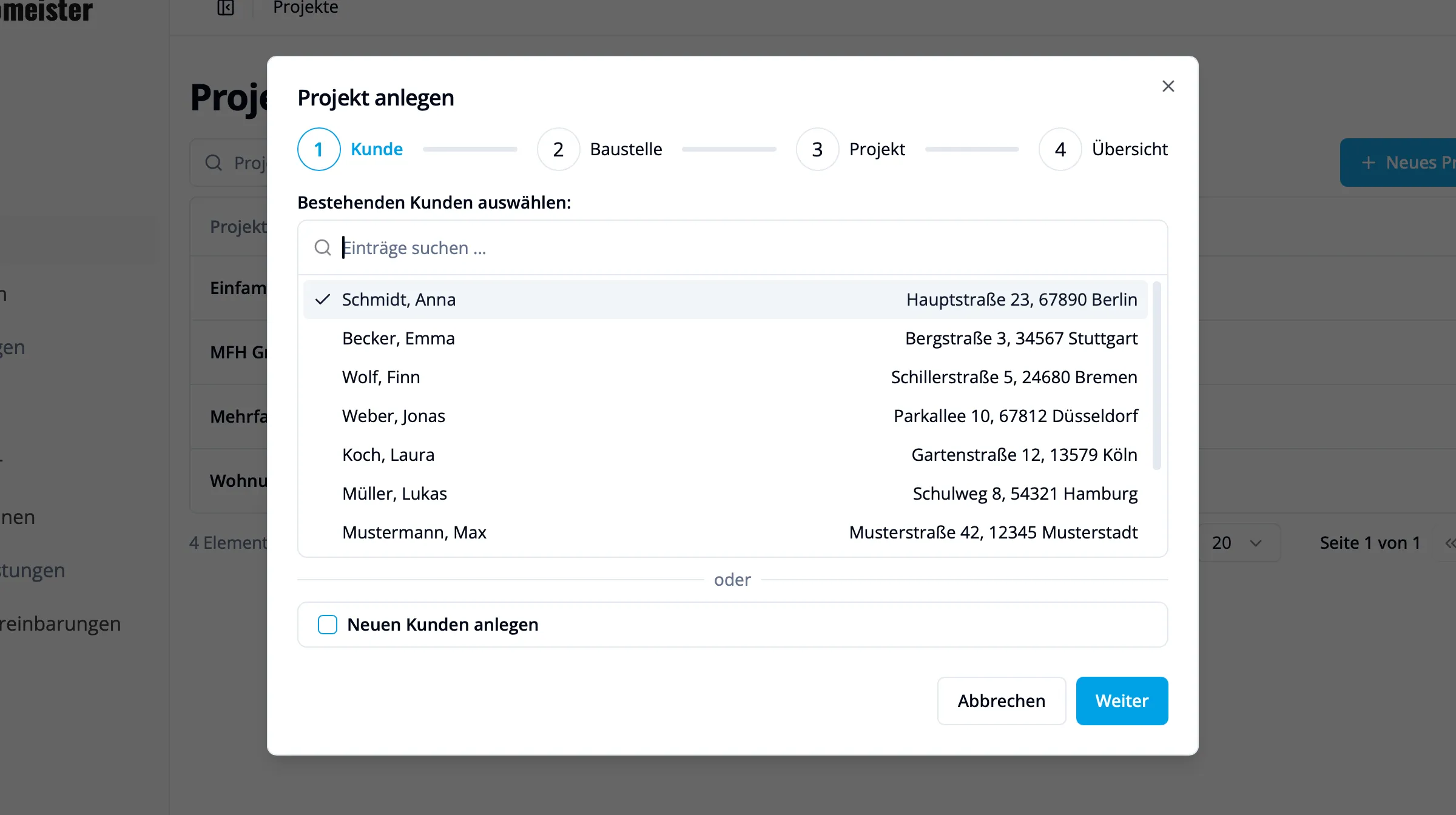Select customer Mustermann, Max
The width and height of the screenshot is (1456, 815).
(x=726, y=532)
